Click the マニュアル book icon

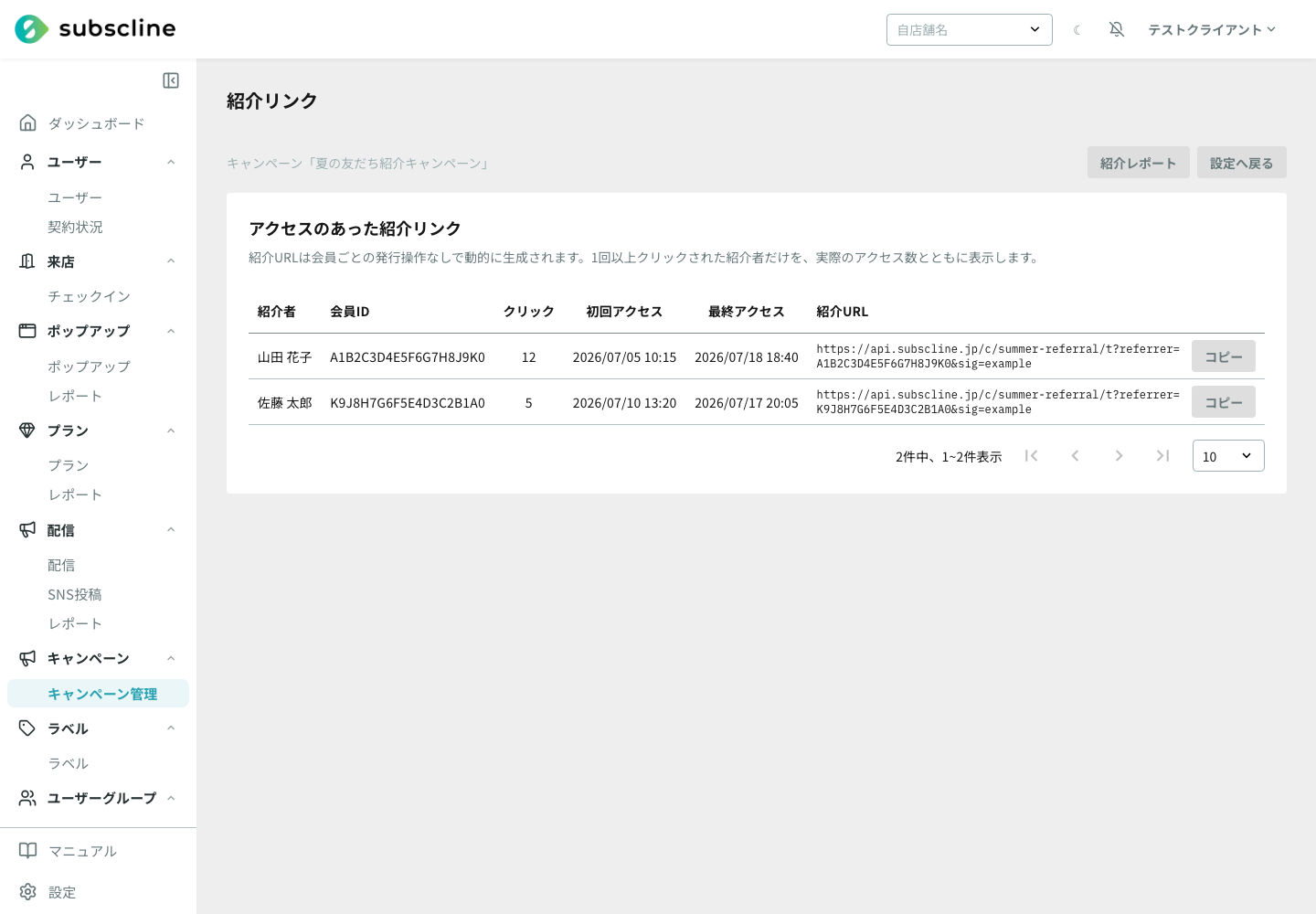28,851
